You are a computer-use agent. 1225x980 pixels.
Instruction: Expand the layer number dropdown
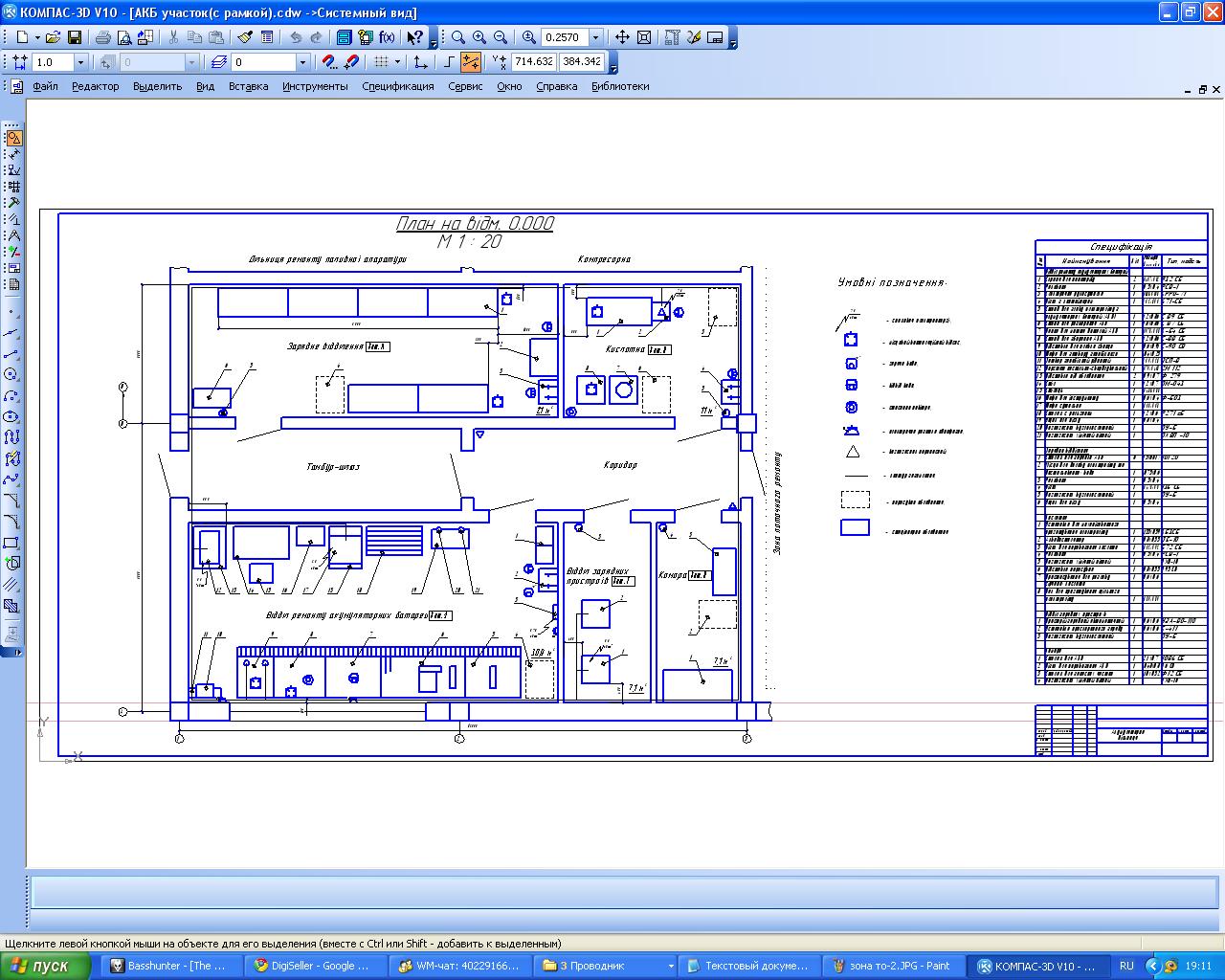pos(302,62)
